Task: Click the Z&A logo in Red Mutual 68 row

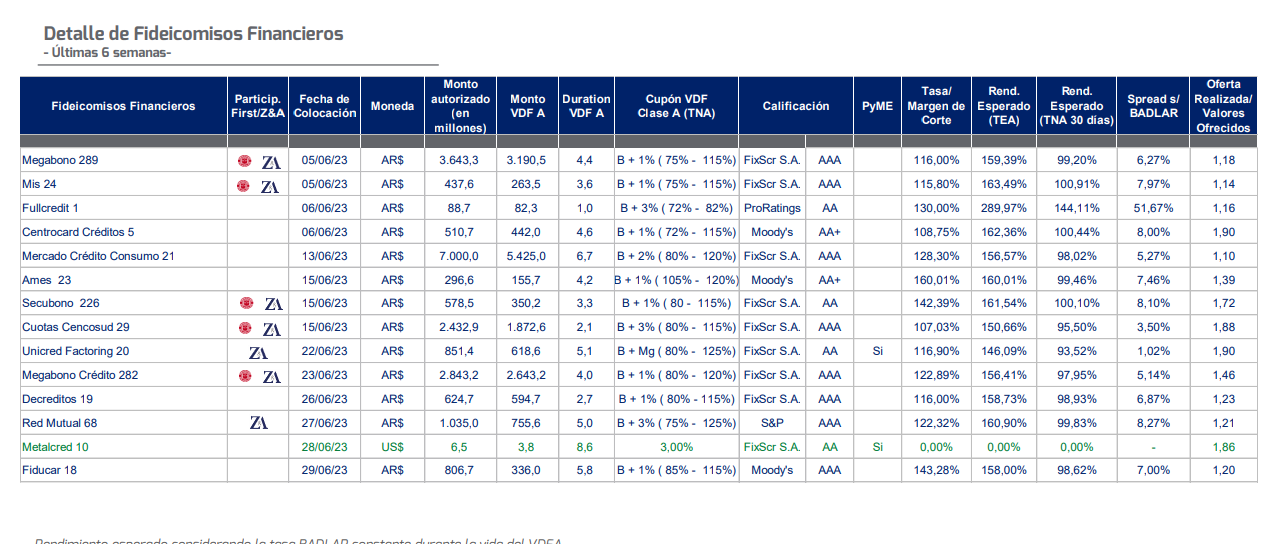Action: click(x=258, y=423)
